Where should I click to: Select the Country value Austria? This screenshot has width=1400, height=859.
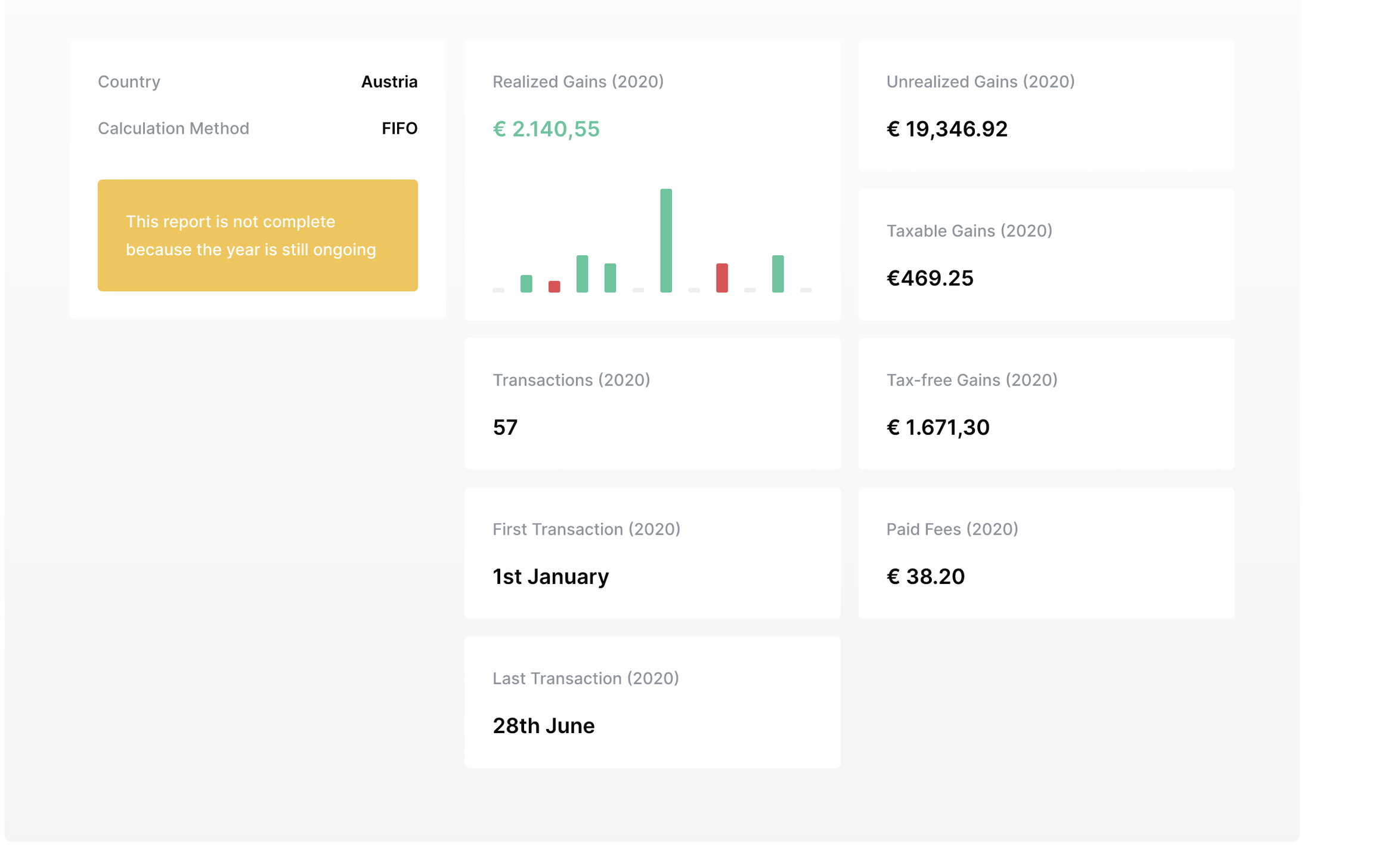[x=389, y=82]
